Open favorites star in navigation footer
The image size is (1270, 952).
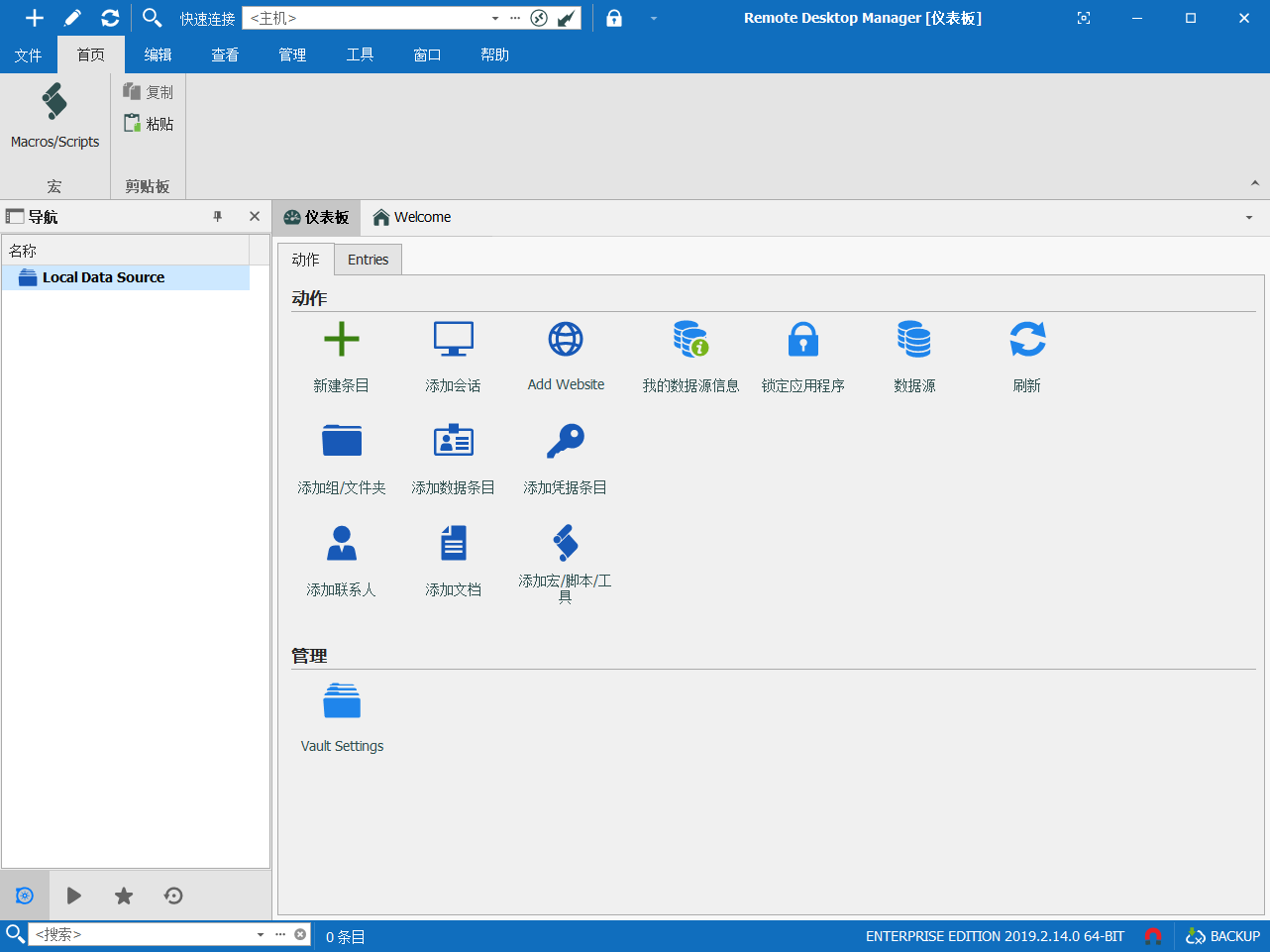tap(124, 896)
